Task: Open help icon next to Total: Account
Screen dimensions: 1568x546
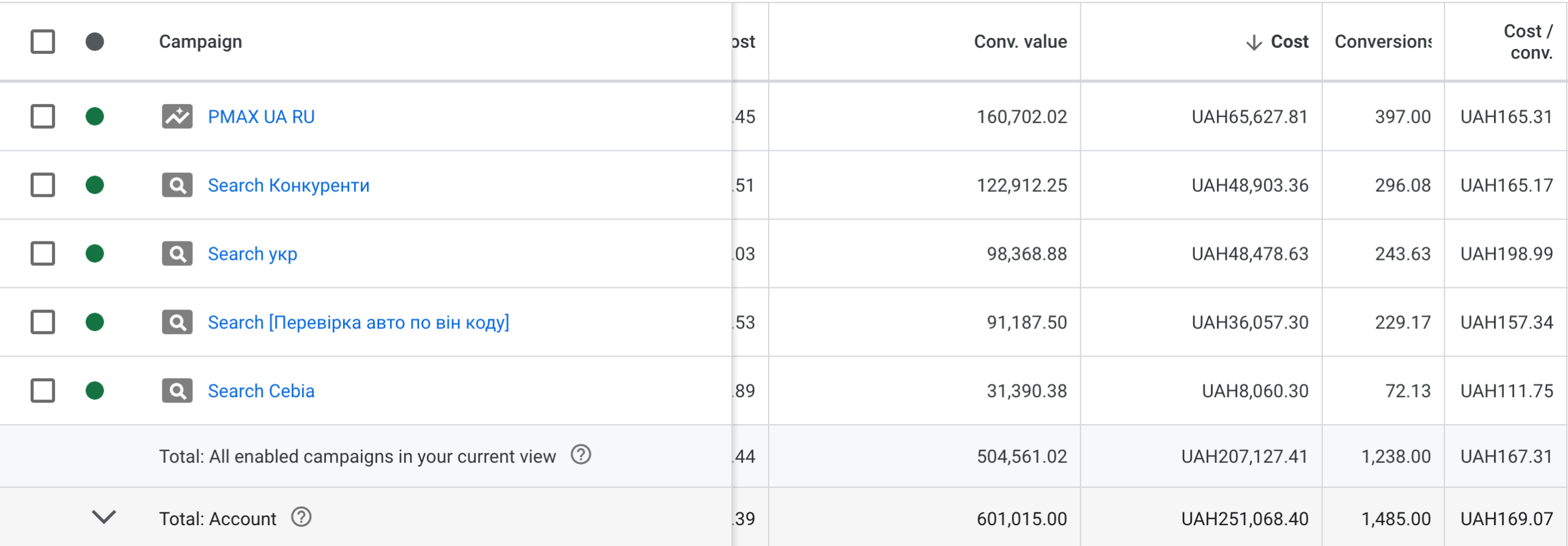Action: (x=301, y=517)
